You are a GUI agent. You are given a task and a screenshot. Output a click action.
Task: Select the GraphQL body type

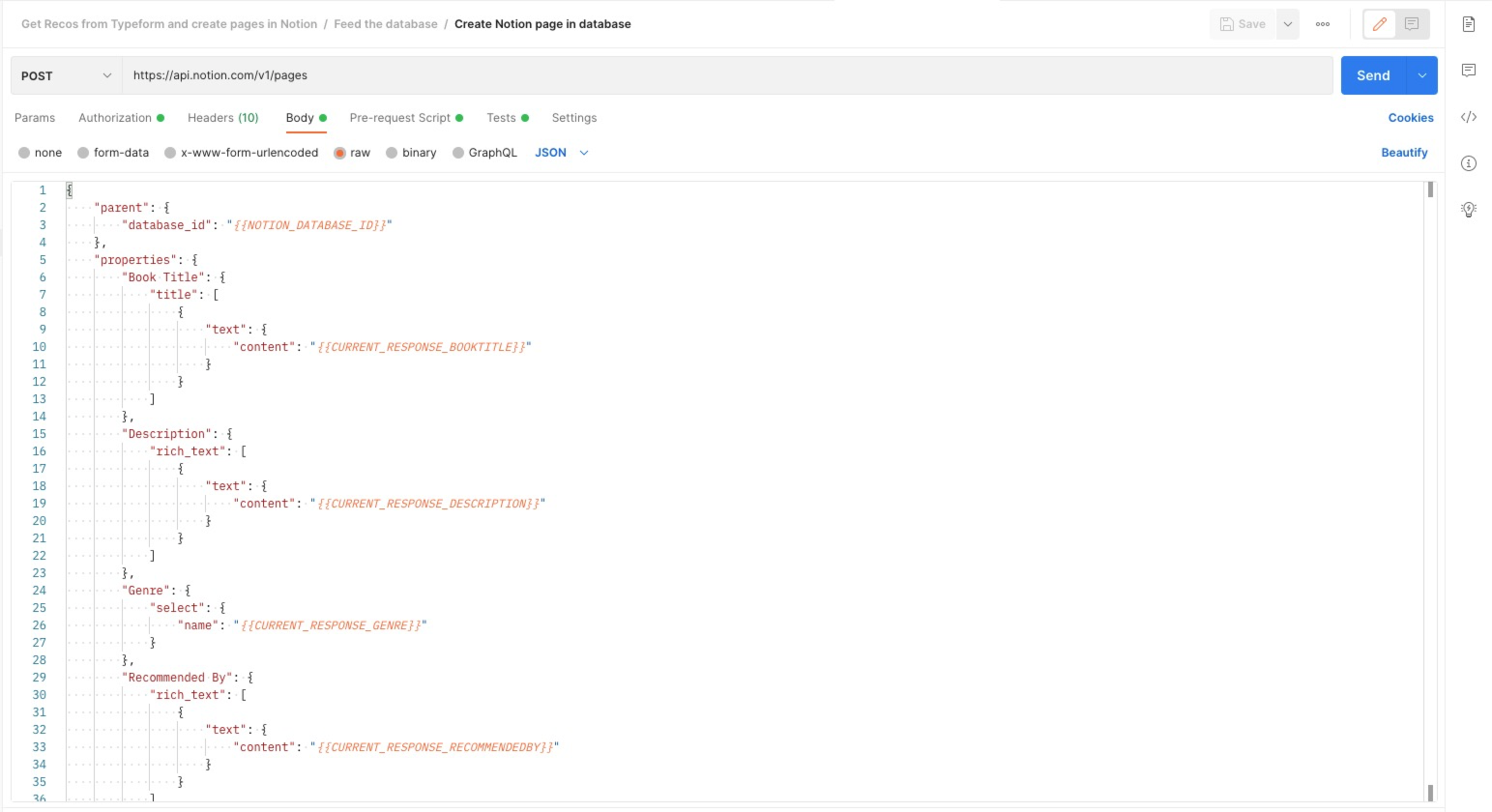coord(484,153)
